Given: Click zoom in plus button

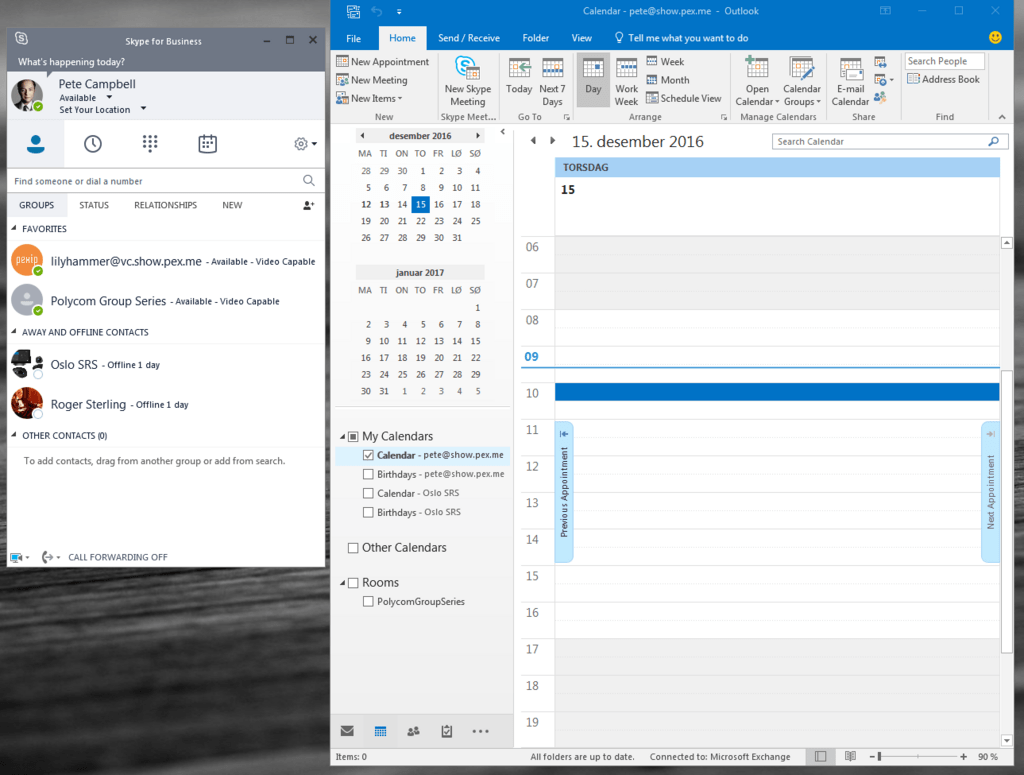Looking at the screenshot, I should [963, 757].
